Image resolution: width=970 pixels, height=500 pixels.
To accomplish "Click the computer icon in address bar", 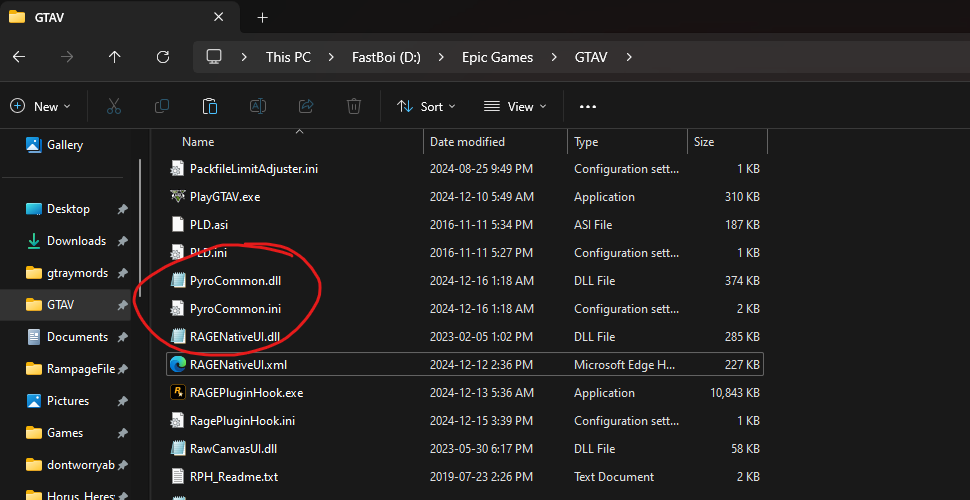I will (214, 57).
